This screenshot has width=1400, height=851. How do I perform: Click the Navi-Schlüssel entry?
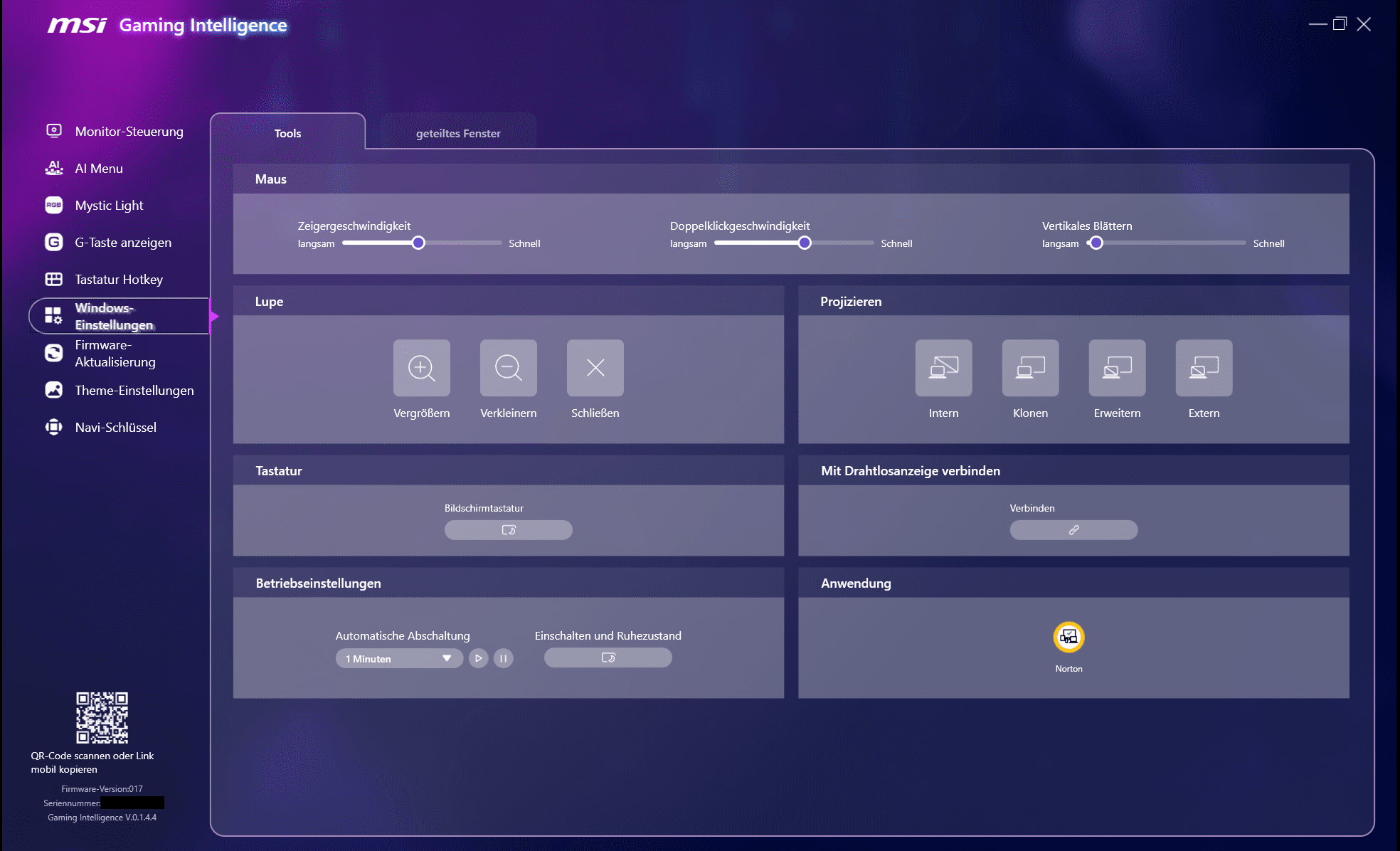[115, 426]
